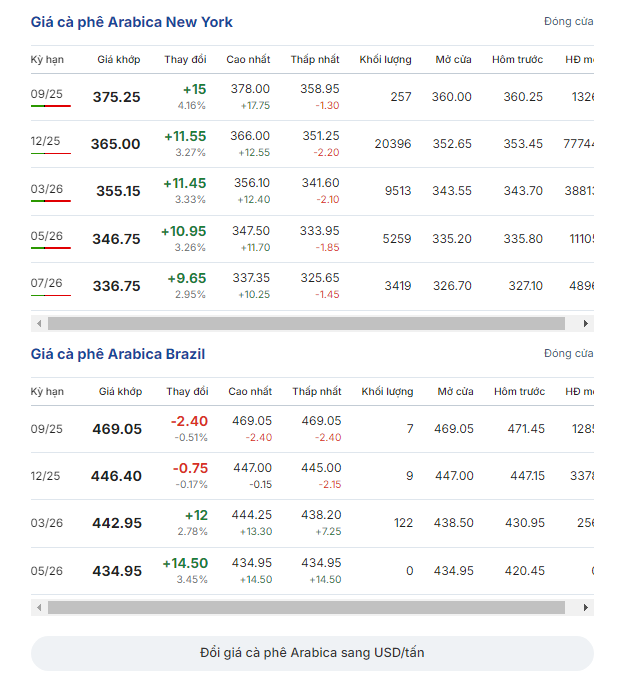Click the Brazil table horizontal scrollbar thumb

point(306,607)
